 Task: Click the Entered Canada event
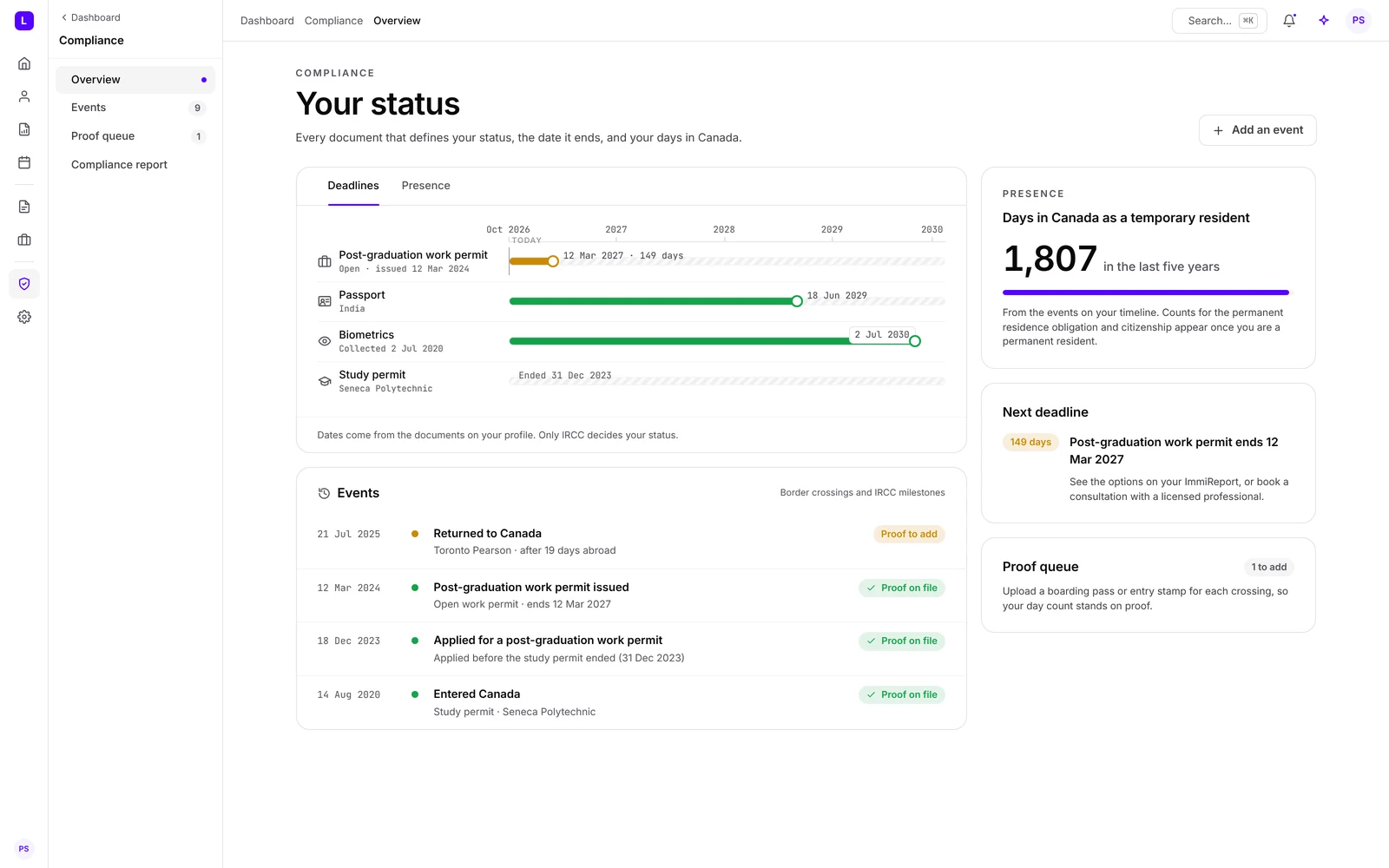coord(631,702)
